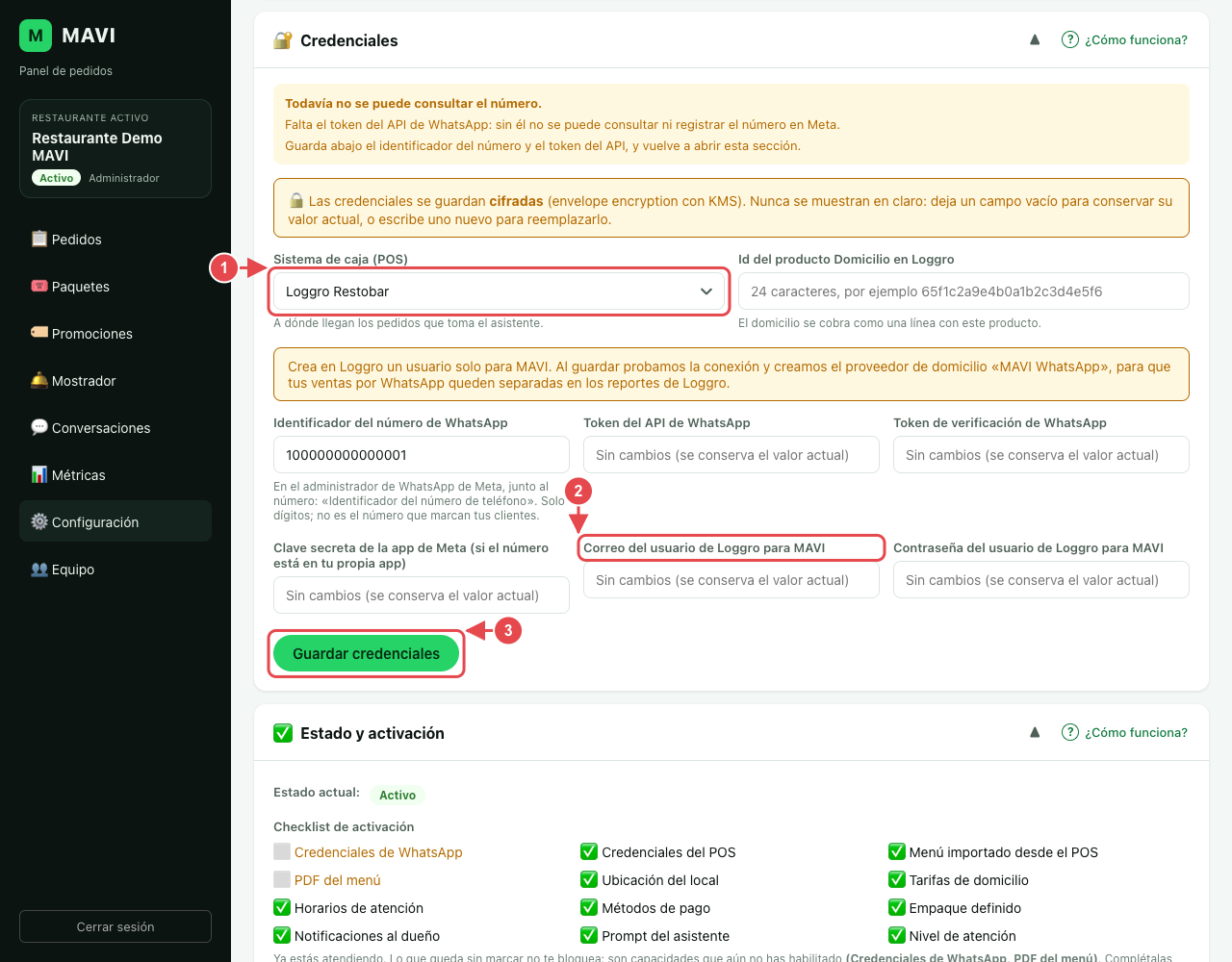
Task: Toggle the Credenciales del POS checkbox
Action: point(589,851)
